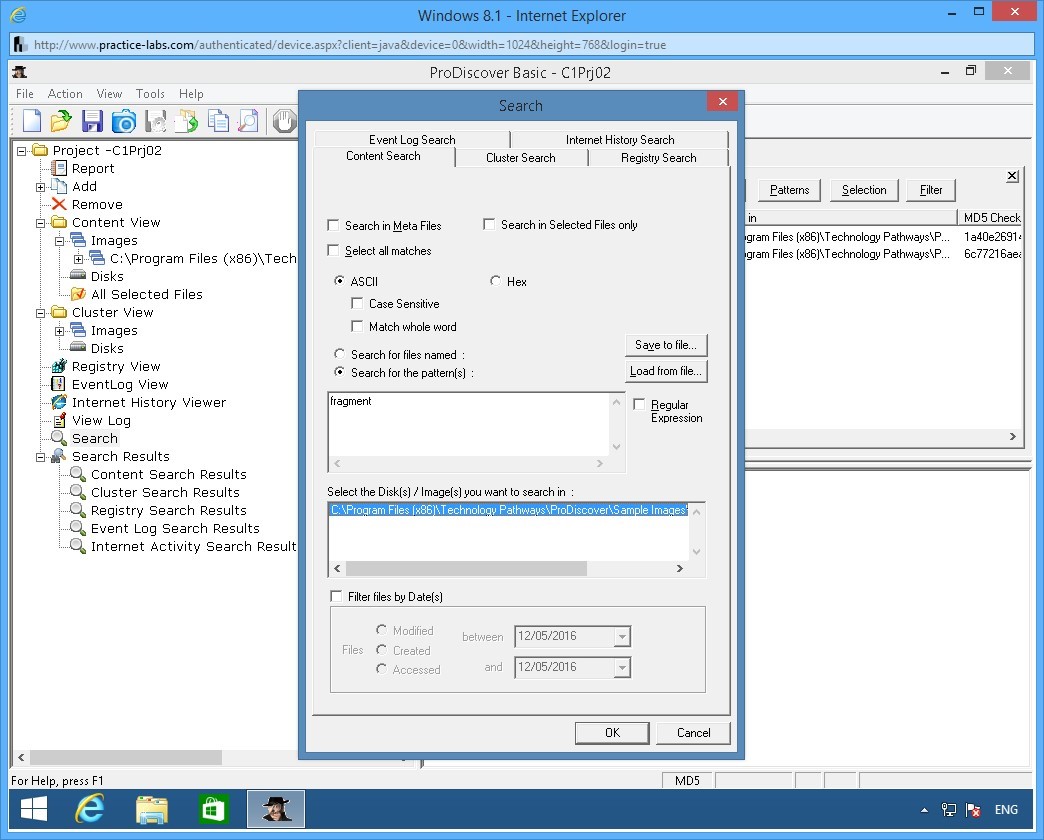Switch to the Registry Search tab
The height and width of the screenshot is (840, 1044).
pyautogui.click(x=658, y=158)
